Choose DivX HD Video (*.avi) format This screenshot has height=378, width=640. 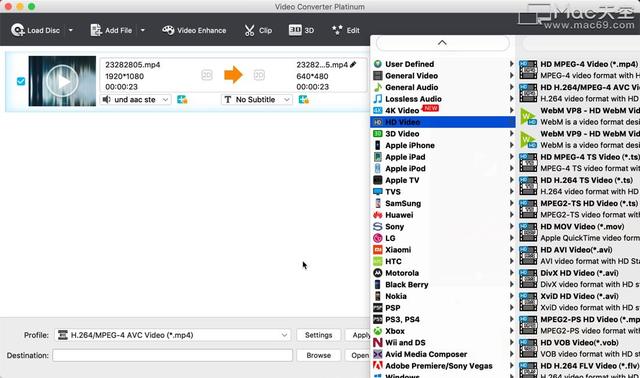tap(579, 279)
